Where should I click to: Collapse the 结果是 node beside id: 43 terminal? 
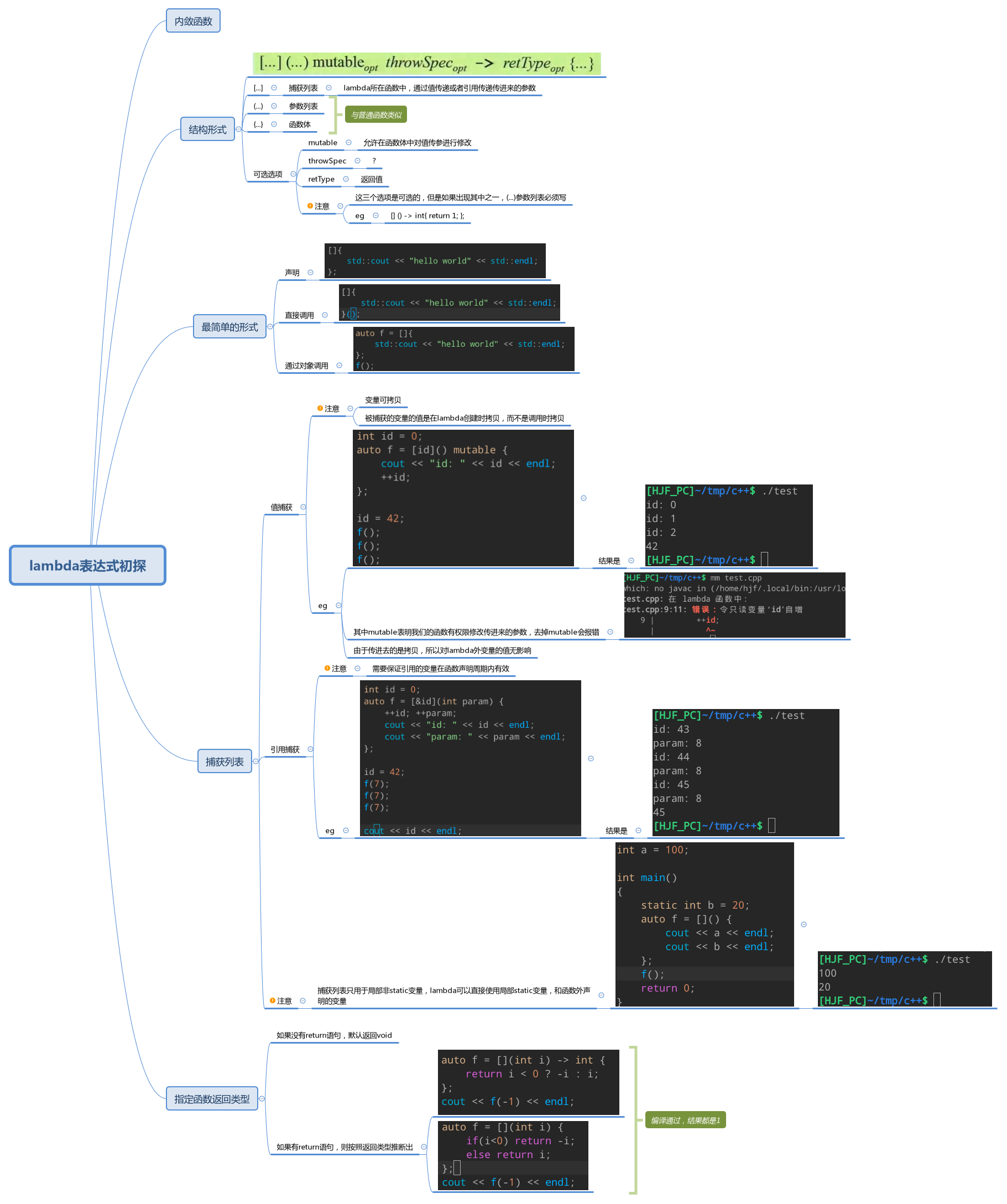pos(639,830)
